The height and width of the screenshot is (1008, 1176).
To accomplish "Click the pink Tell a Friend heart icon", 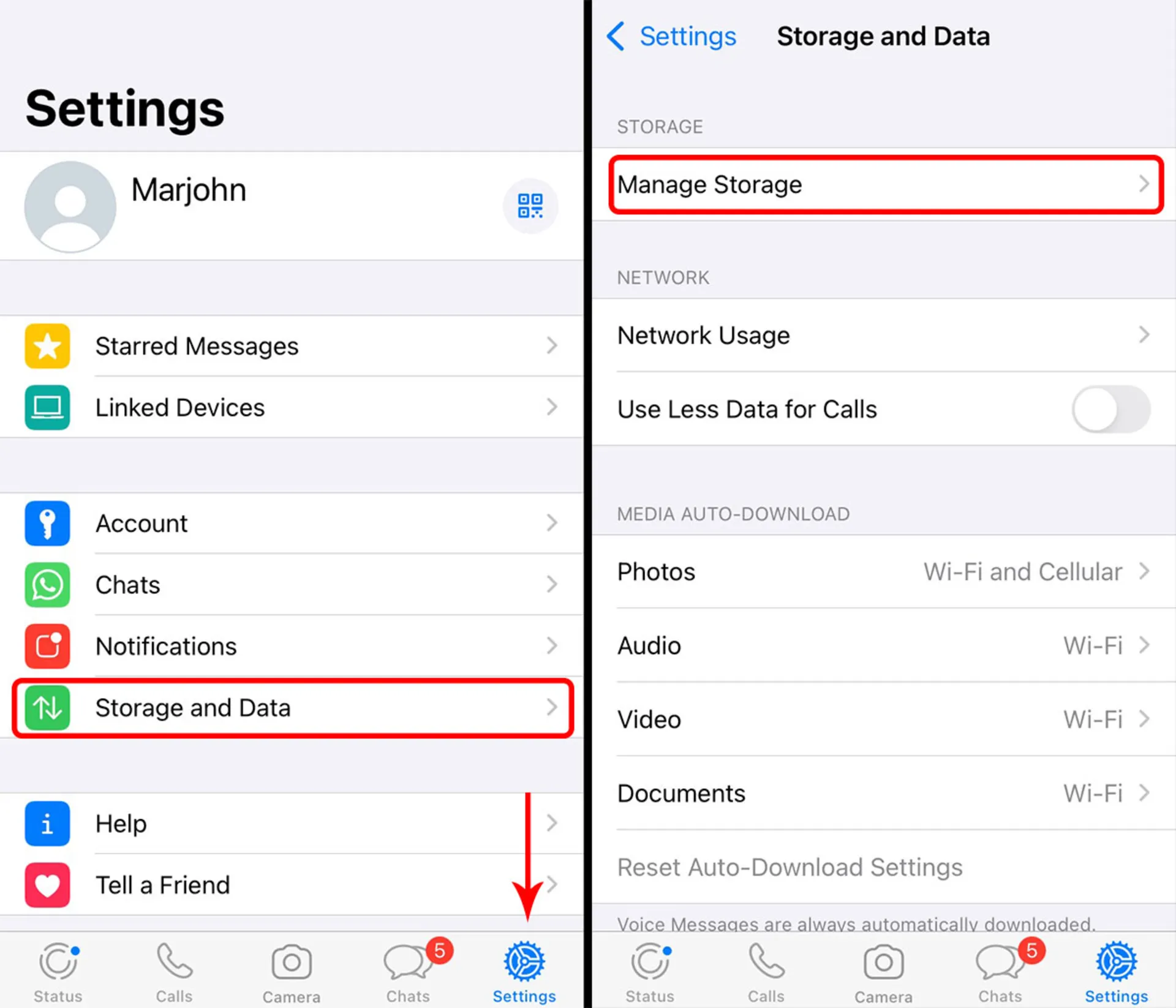I will pos(47,885).
